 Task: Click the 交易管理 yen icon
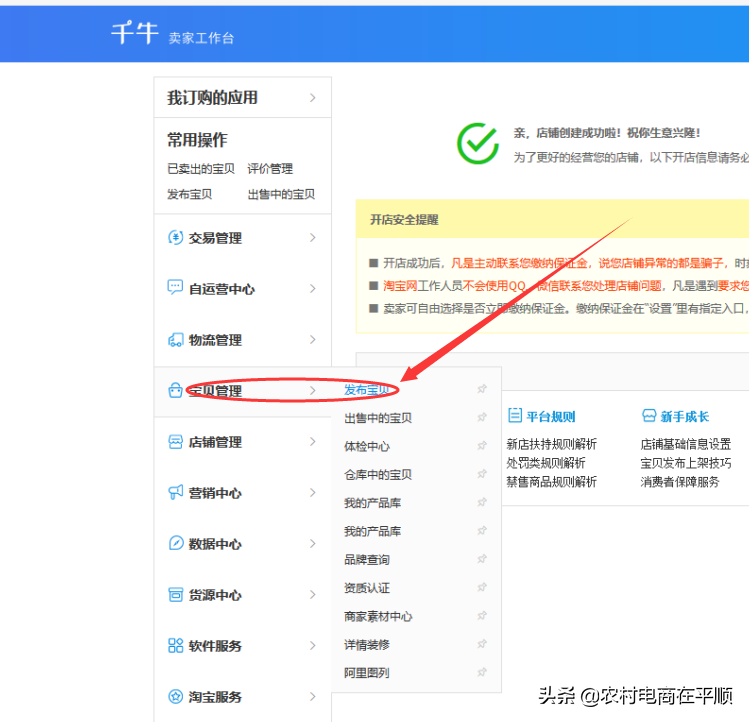point(175,237)
